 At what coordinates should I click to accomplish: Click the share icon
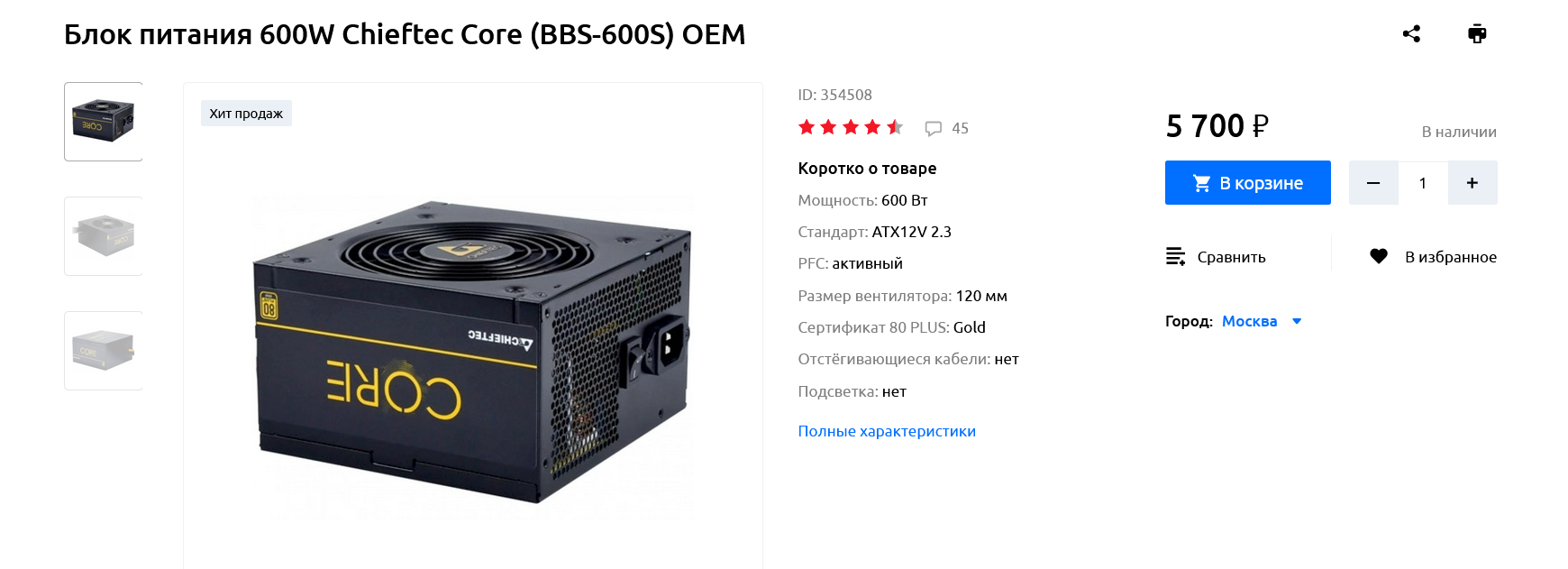coord(1411,34)
